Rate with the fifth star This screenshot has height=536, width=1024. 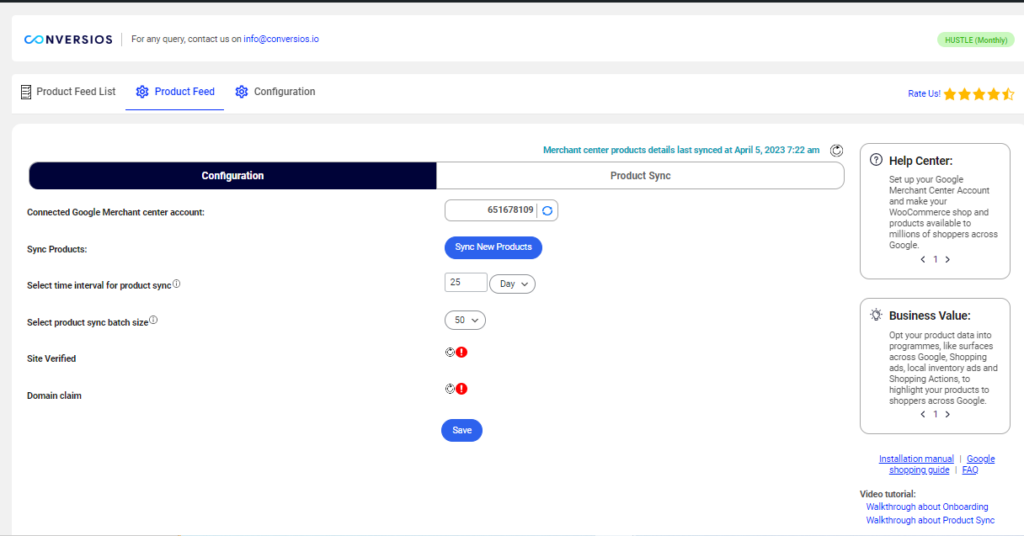click(x=1008, y=94)
